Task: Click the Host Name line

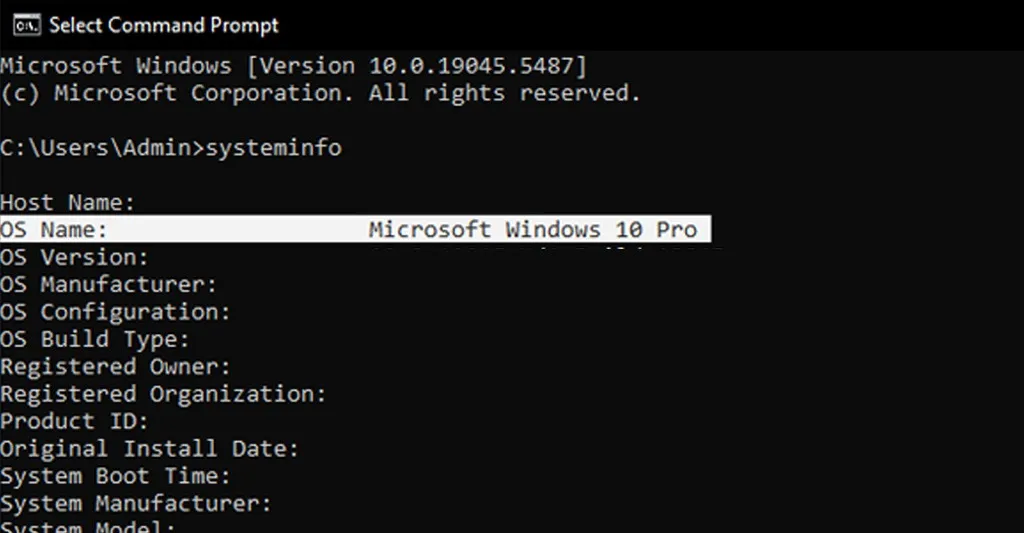Action: [67, 203]
